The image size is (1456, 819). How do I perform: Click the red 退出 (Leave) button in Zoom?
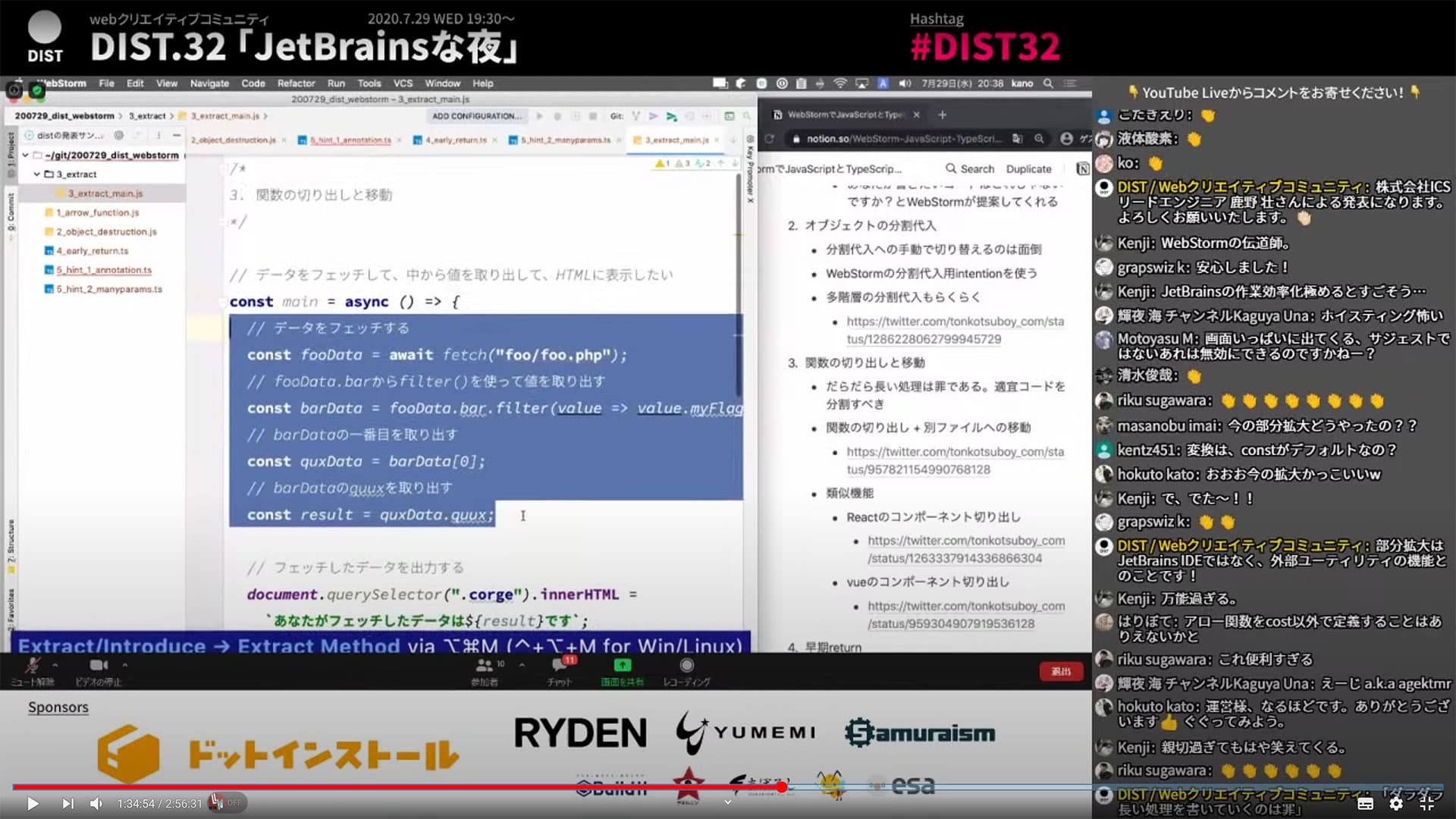pos(1061,670)
